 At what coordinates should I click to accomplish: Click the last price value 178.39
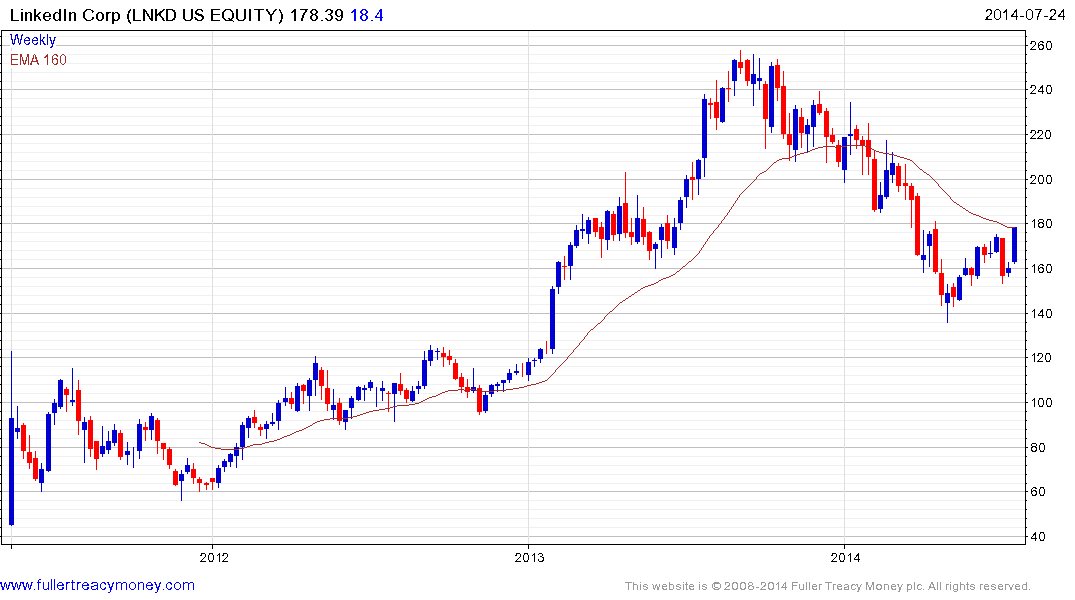coord(316,15)
